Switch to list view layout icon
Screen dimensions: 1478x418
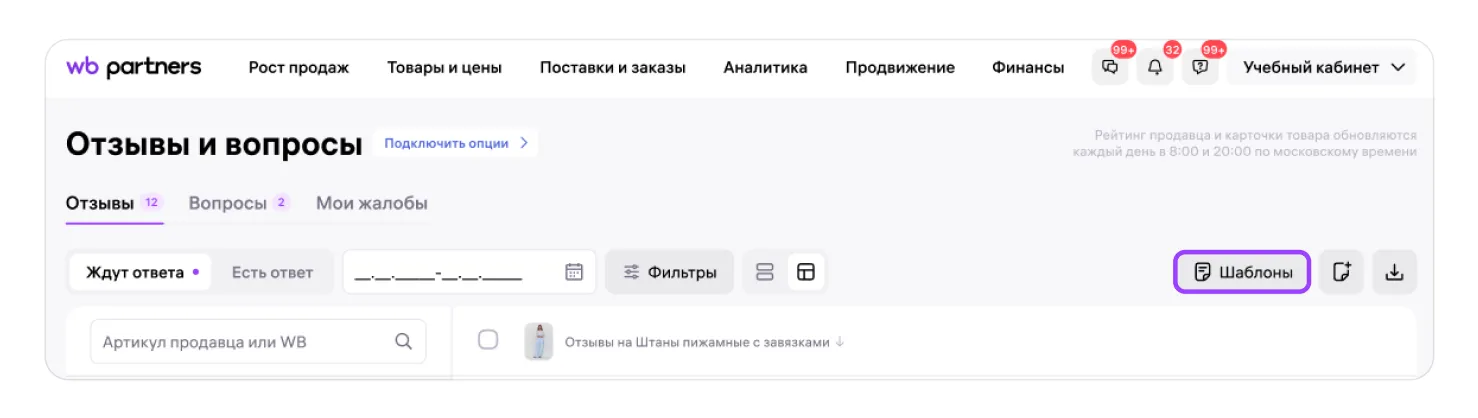click(x=765, y=272)
